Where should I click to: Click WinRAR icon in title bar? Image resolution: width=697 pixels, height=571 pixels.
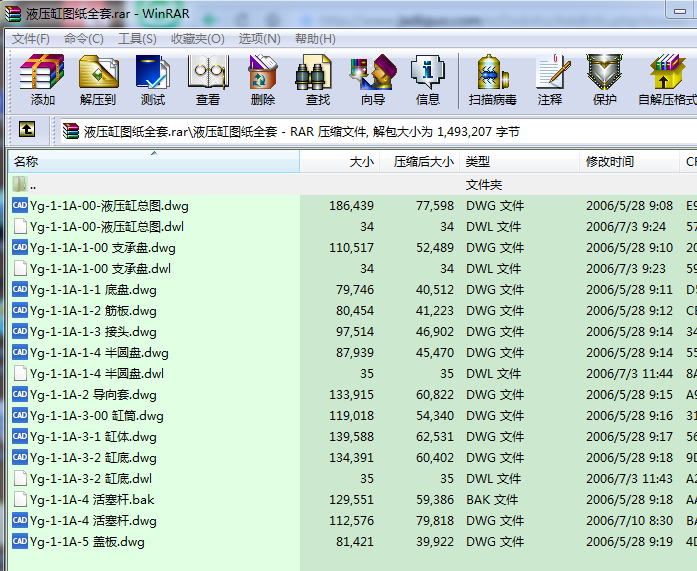click(x=12, y=14)
